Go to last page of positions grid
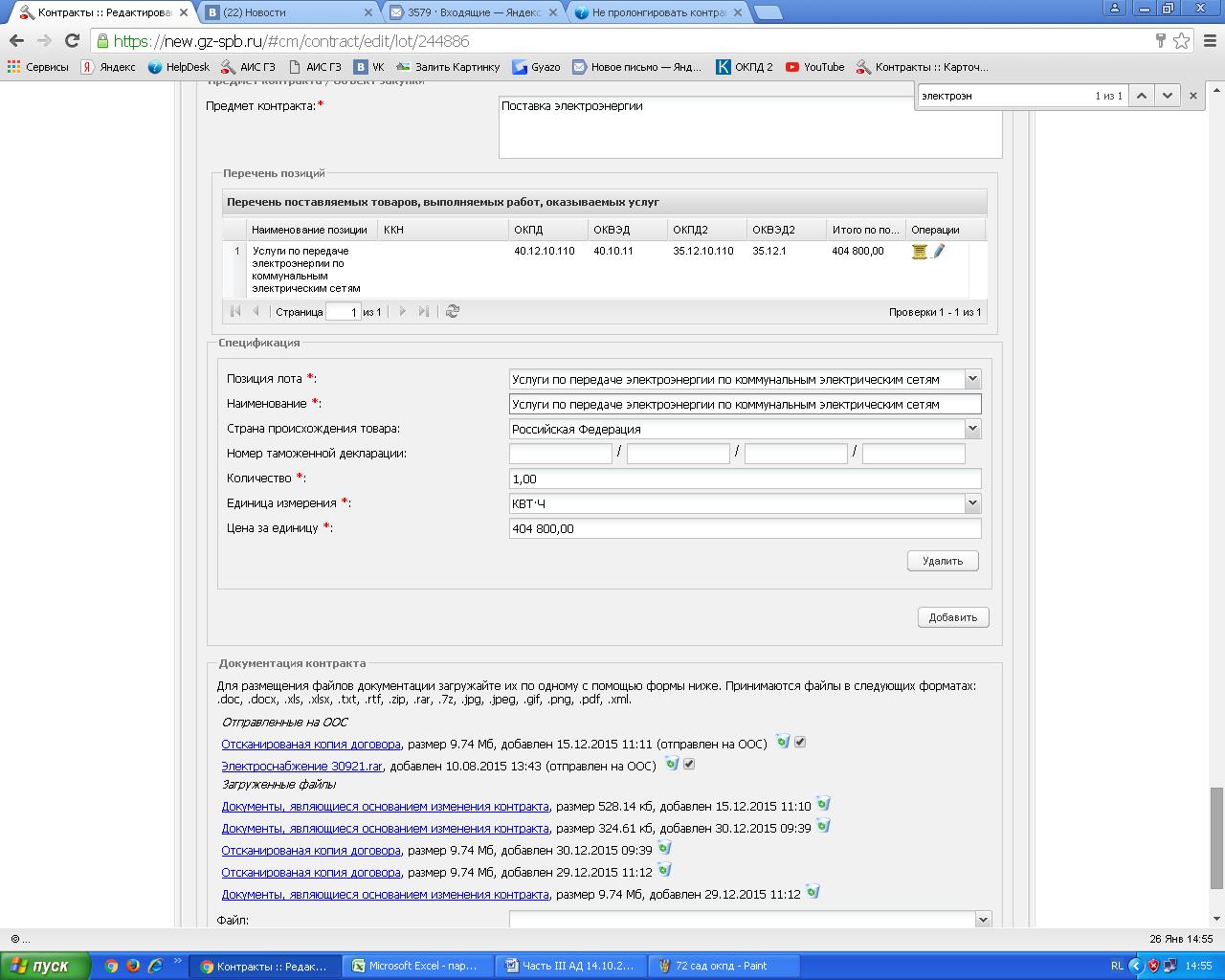This screenshot has width=1225, height=980. click(x=424, y=311)
